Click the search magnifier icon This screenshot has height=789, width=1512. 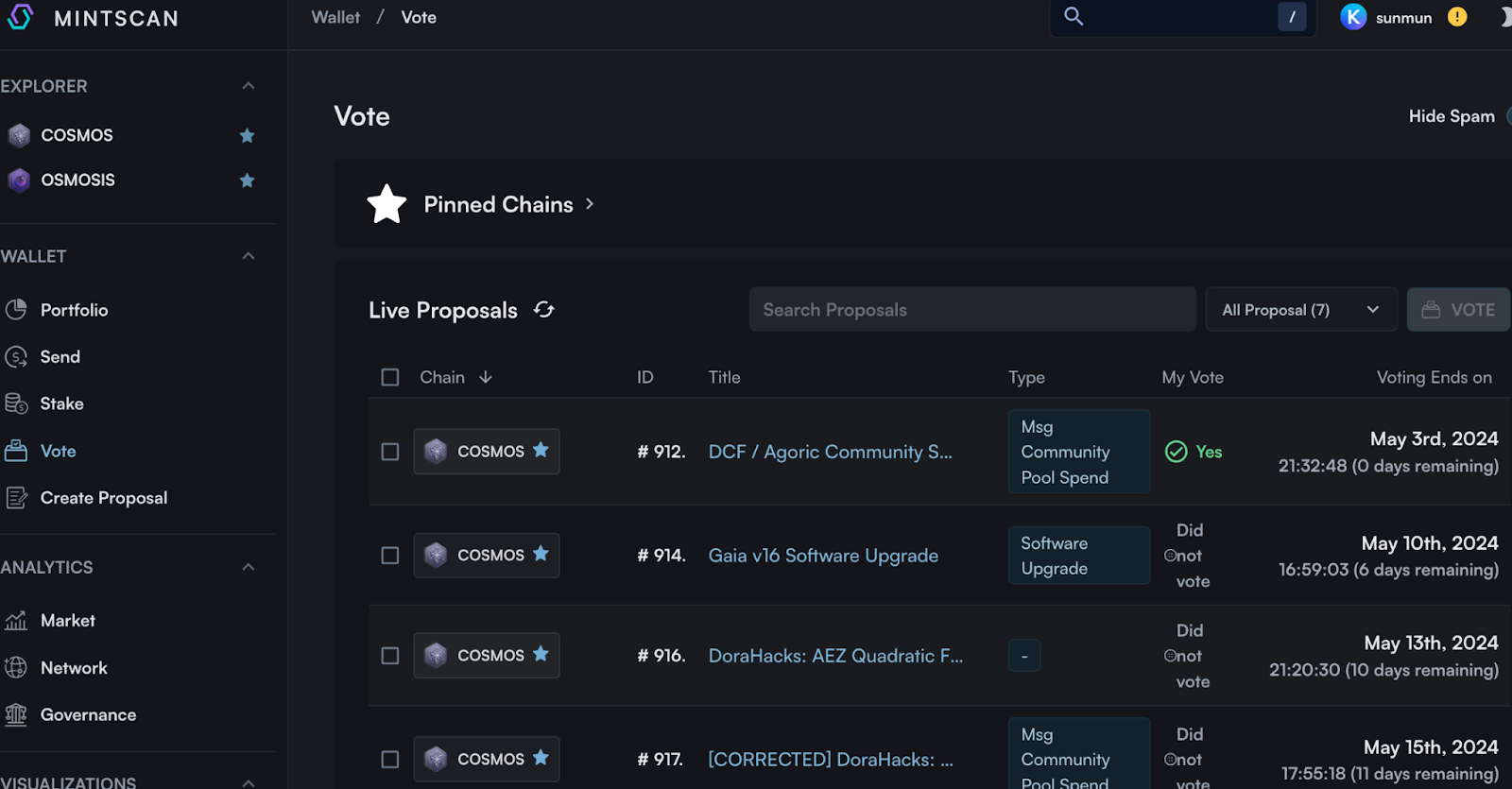pyautogui.click(x=1074, y=16)
